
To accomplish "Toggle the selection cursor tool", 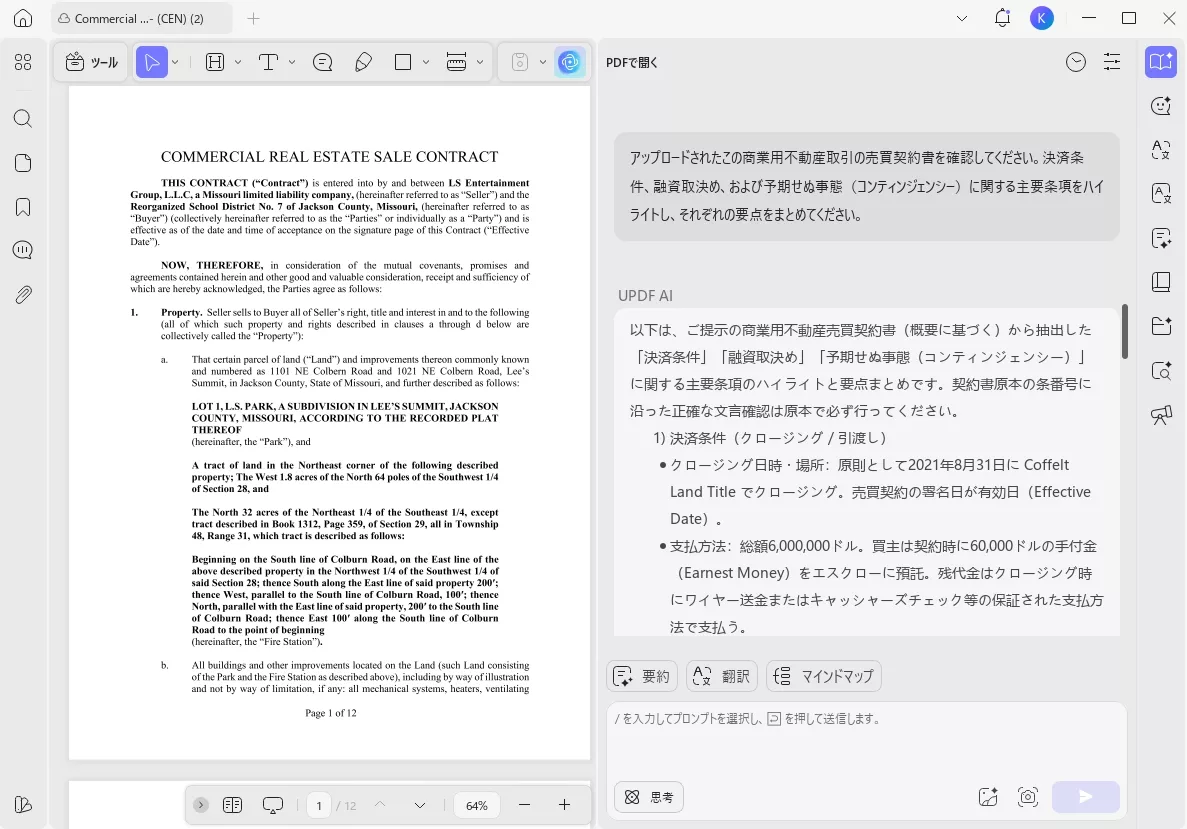I will pyautogui.click(x=152, y=62).
